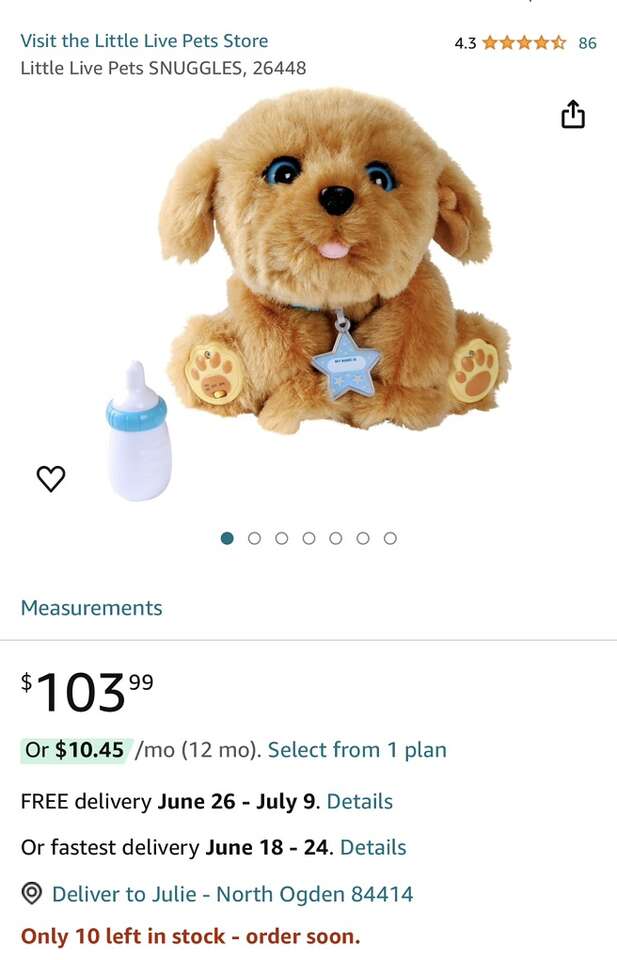Show sixth product image dot
Viewport: 617px width, 960px height.
(x=362, y=538)
